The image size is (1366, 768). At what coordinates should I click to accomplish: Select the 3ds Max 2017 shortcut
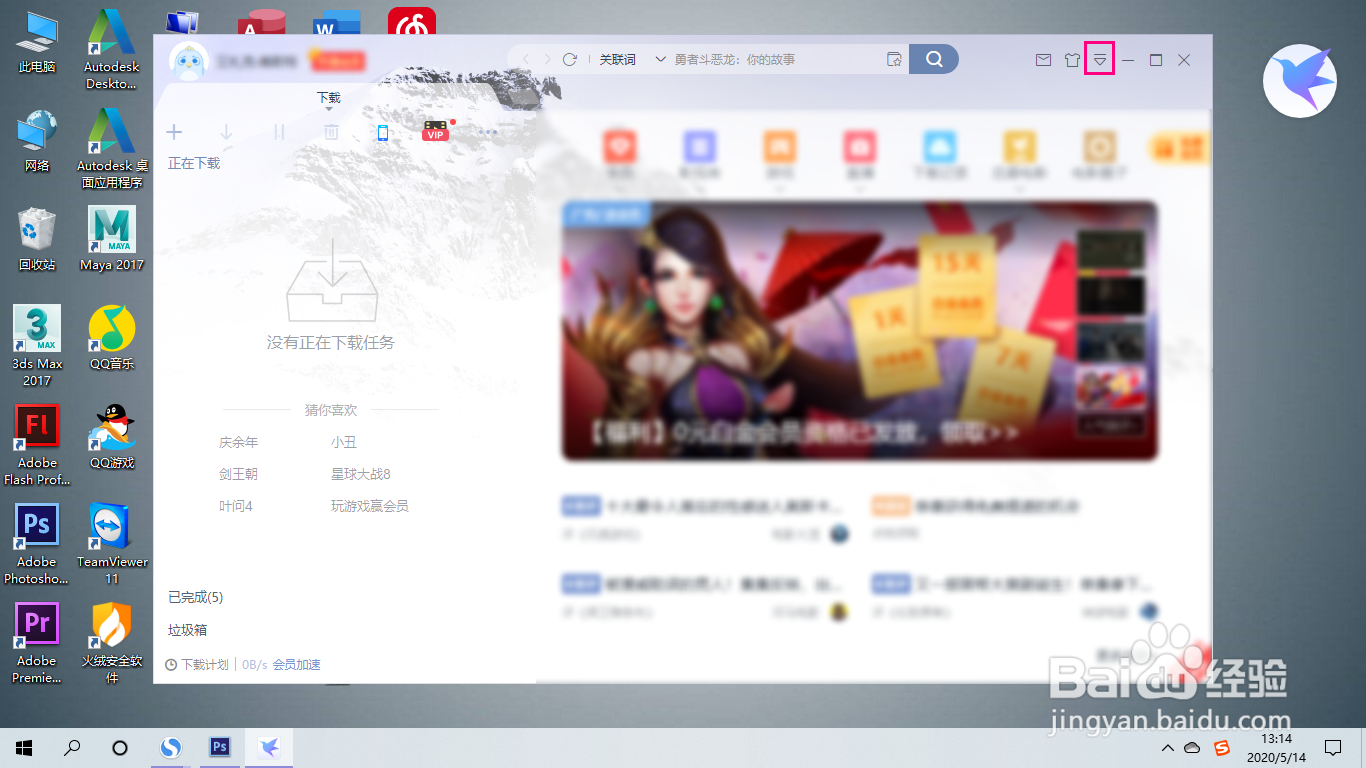coord(37,347)
